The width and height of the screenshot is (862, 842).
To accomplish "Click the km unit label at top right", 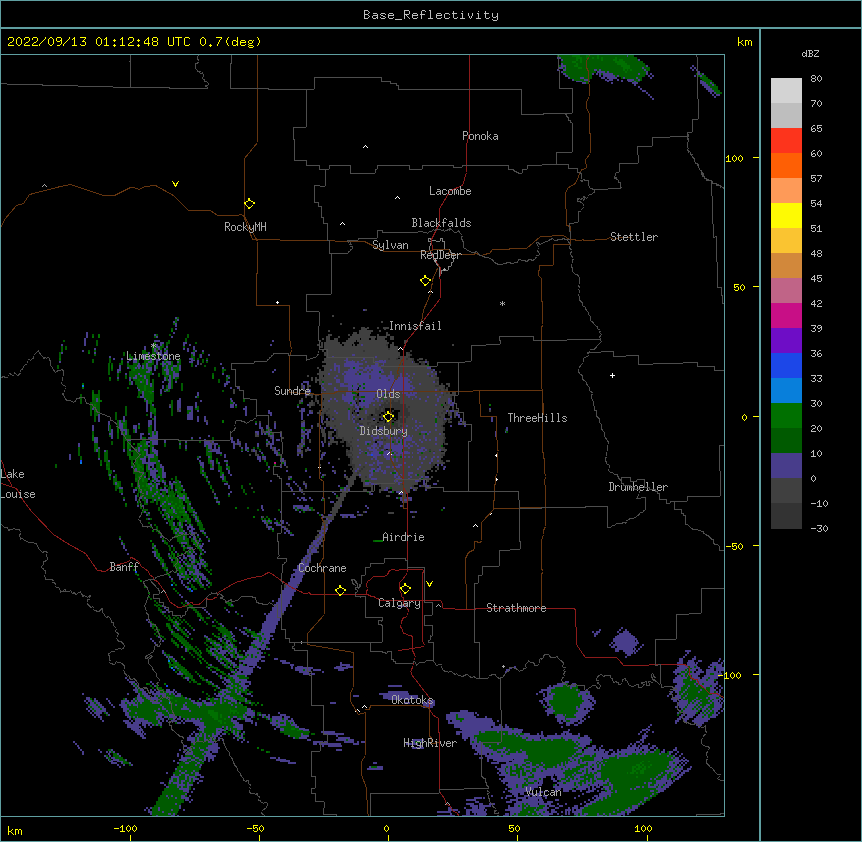I will (744, 42).
